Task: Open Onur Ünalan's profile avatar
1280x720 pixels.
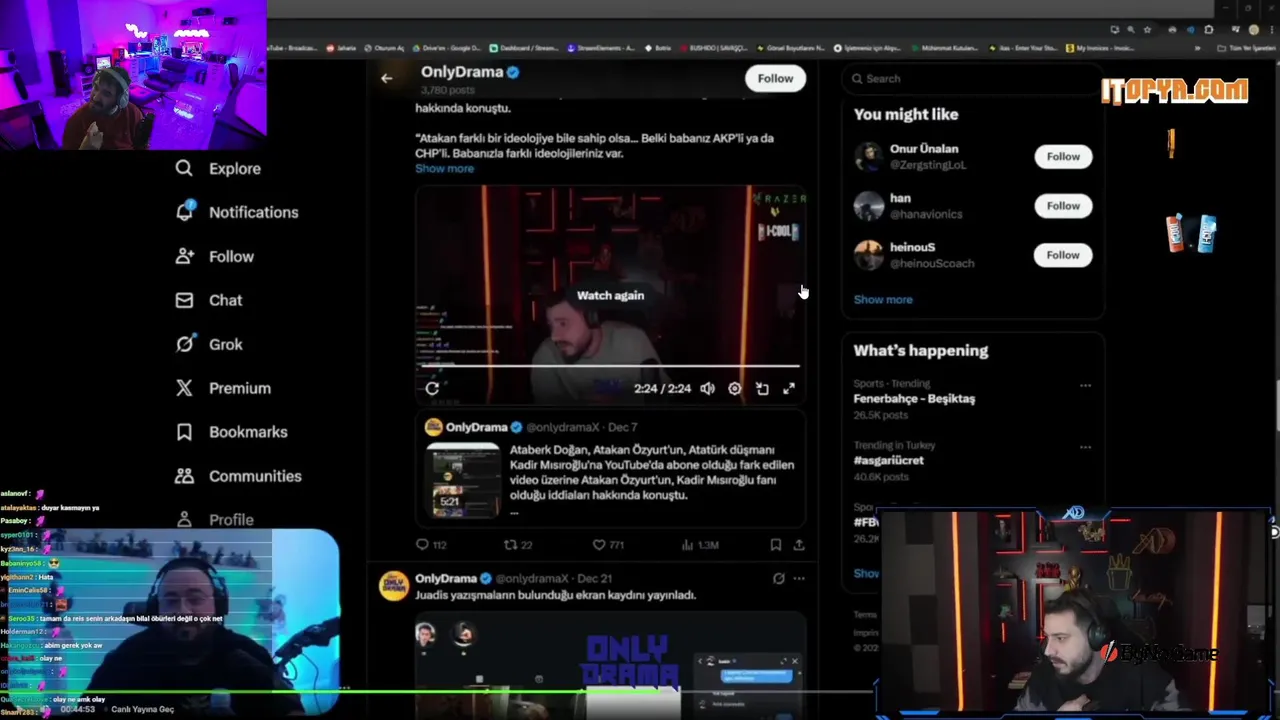Action: click(x=869, y=156)
